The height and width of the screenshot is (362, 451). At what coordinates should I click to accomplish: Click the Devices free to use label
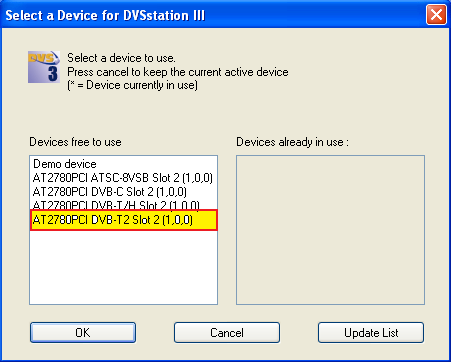click(75, 142)
